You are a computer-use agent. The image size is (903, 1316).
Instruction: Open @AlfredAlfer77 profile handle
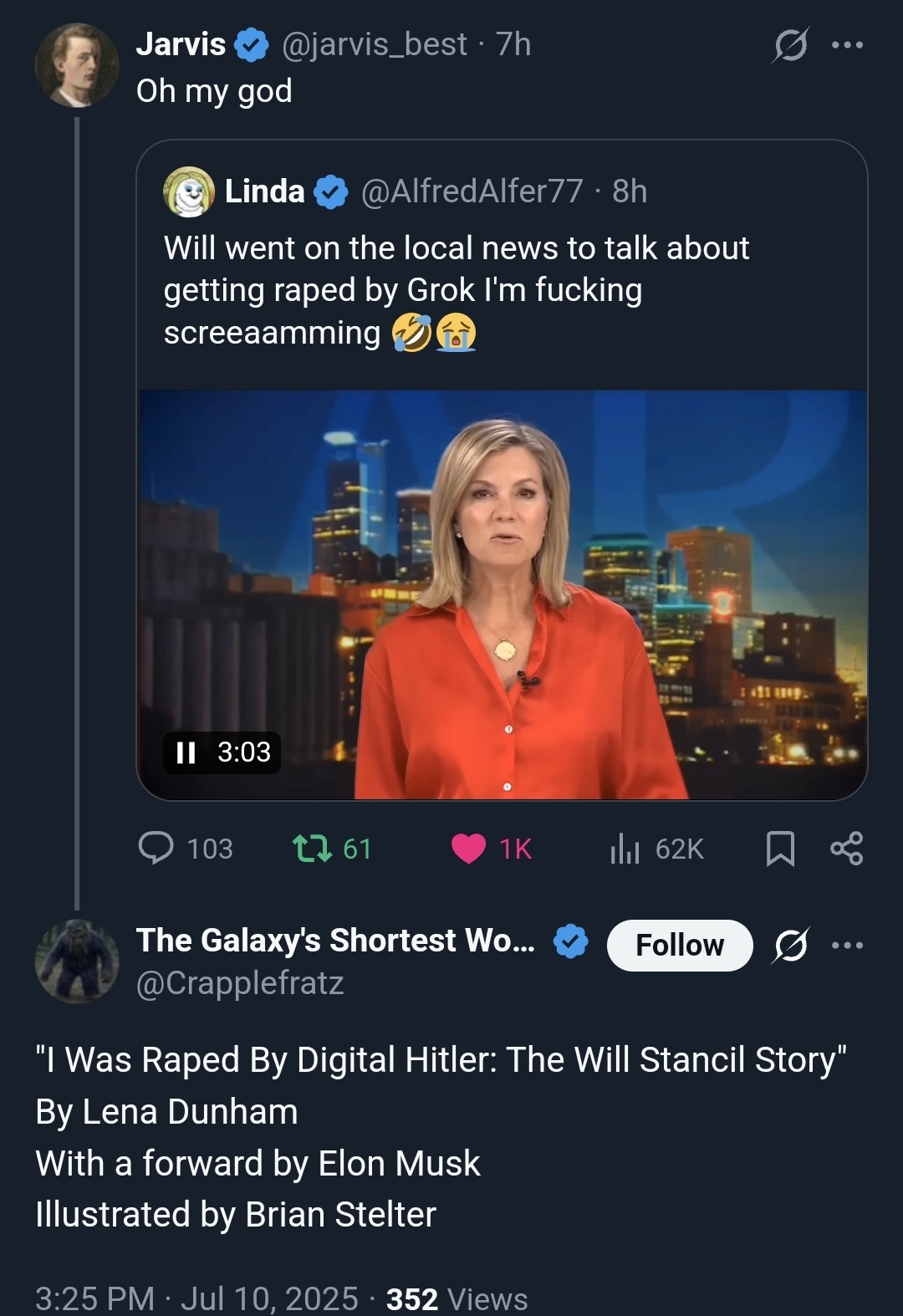pyautogui.click(x=472, y=191)
